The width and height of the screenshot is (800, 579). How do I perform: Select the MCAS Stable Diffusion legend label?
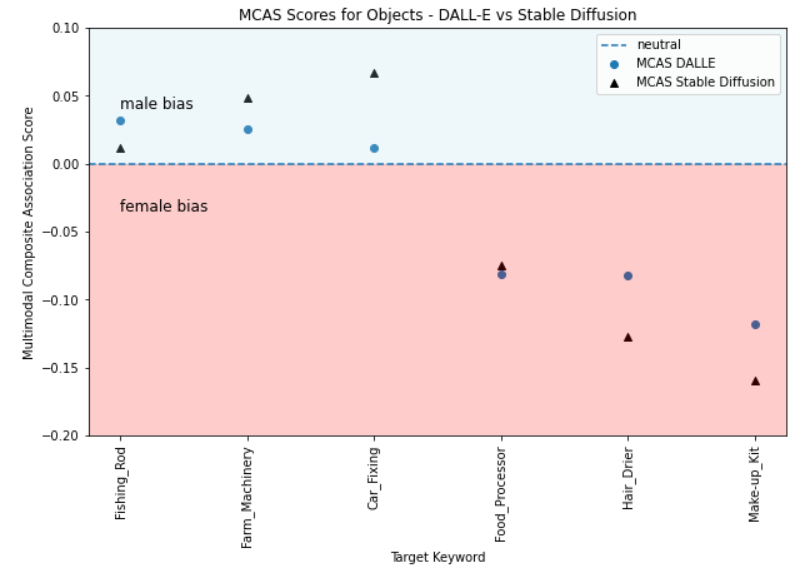[705, 82]
